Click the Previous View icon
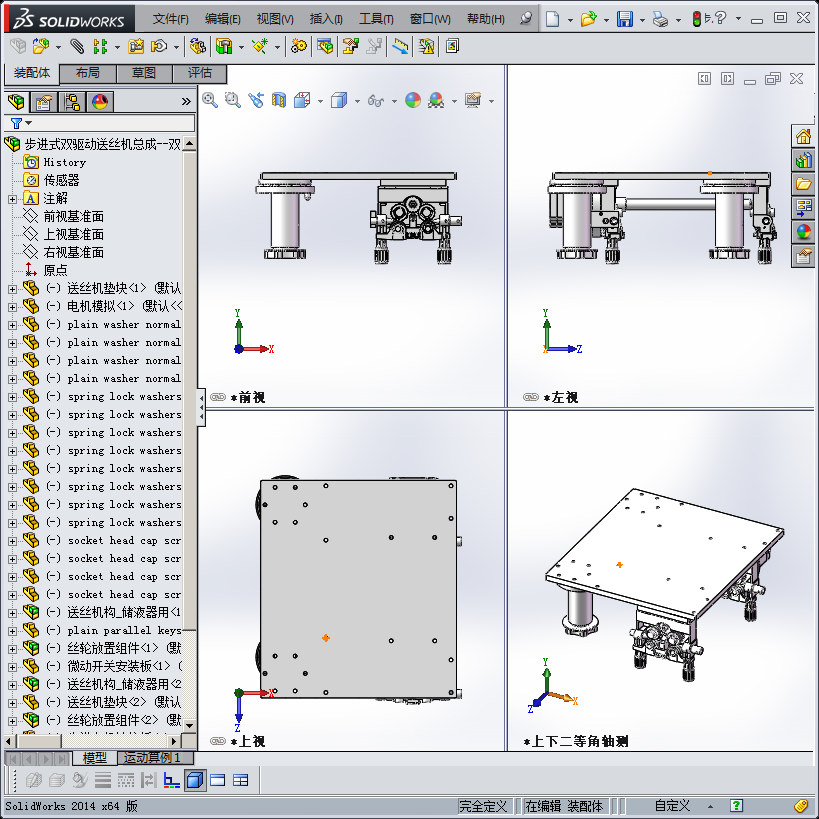 pos(256,100)
